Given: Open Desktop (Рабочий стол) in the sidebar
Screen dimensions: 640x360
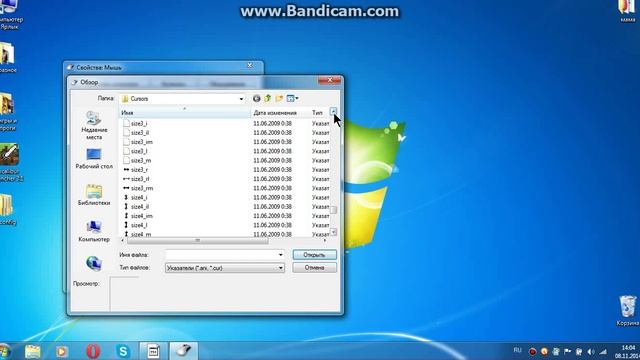Looking at the screenshot, I should pyautogui.click(x=94, y=159).
